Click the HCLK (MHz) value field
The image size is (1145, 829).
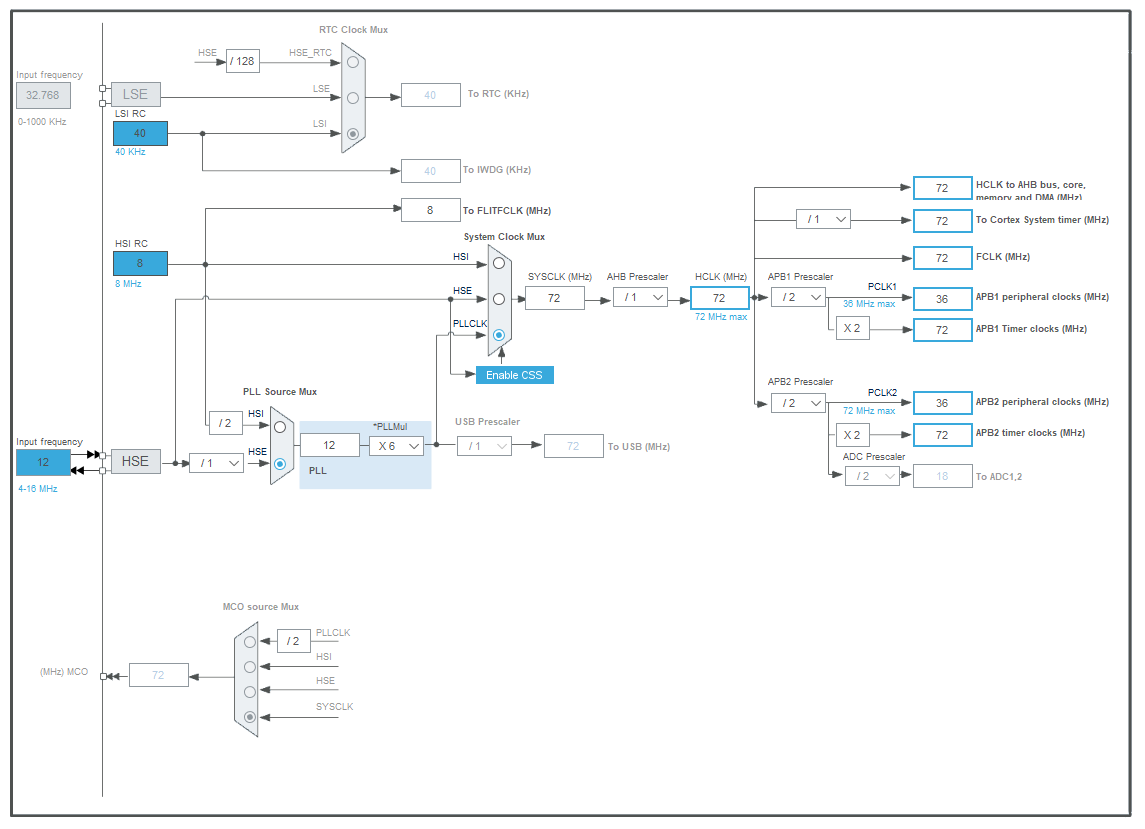coord(719,298)
